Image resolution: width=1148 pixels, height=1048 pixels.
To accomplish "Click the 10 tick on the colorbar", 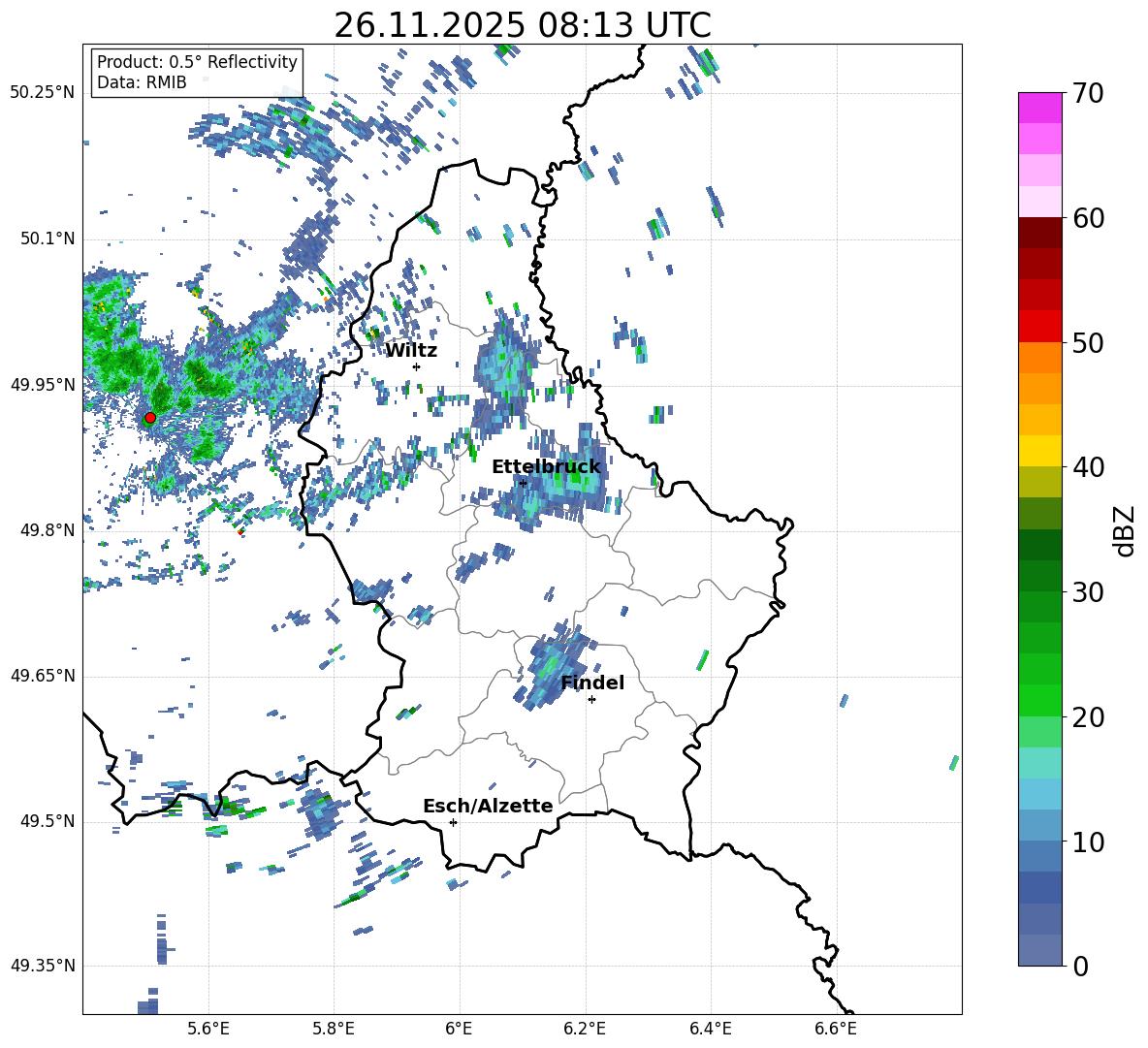I will click(x=1088, y=842).
